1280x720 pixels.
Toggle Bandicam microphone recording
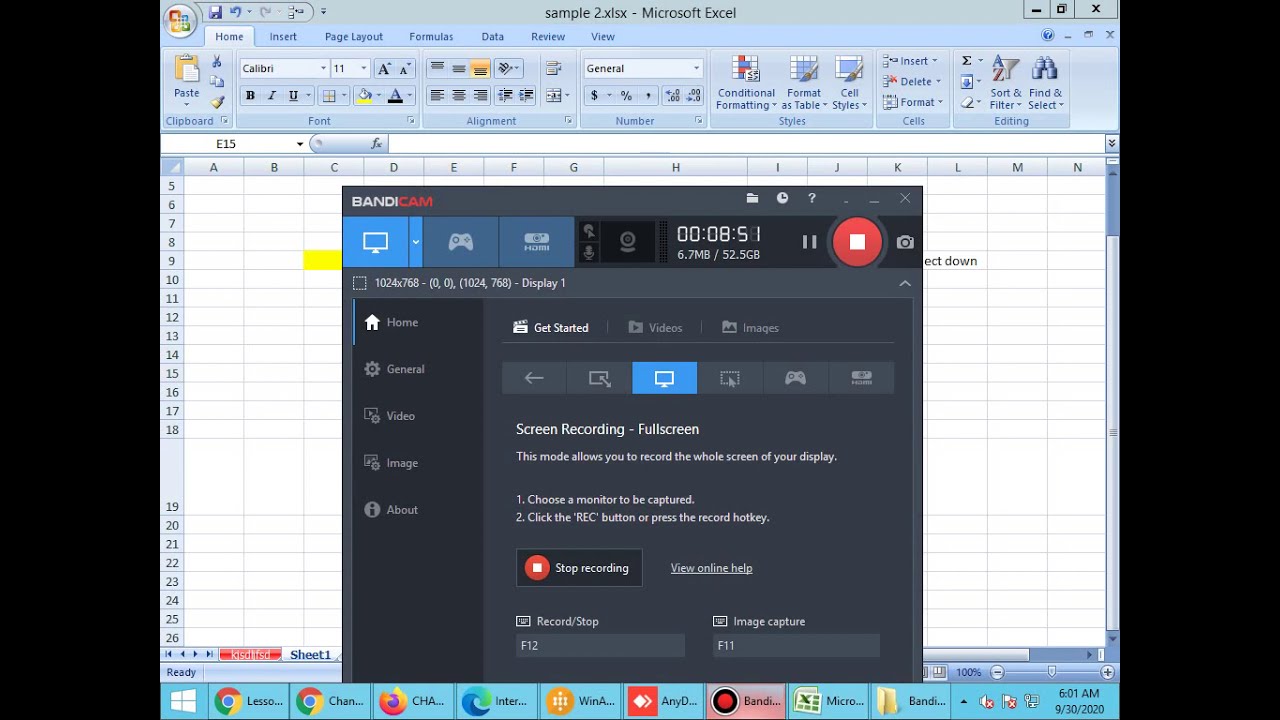(589, 253)
